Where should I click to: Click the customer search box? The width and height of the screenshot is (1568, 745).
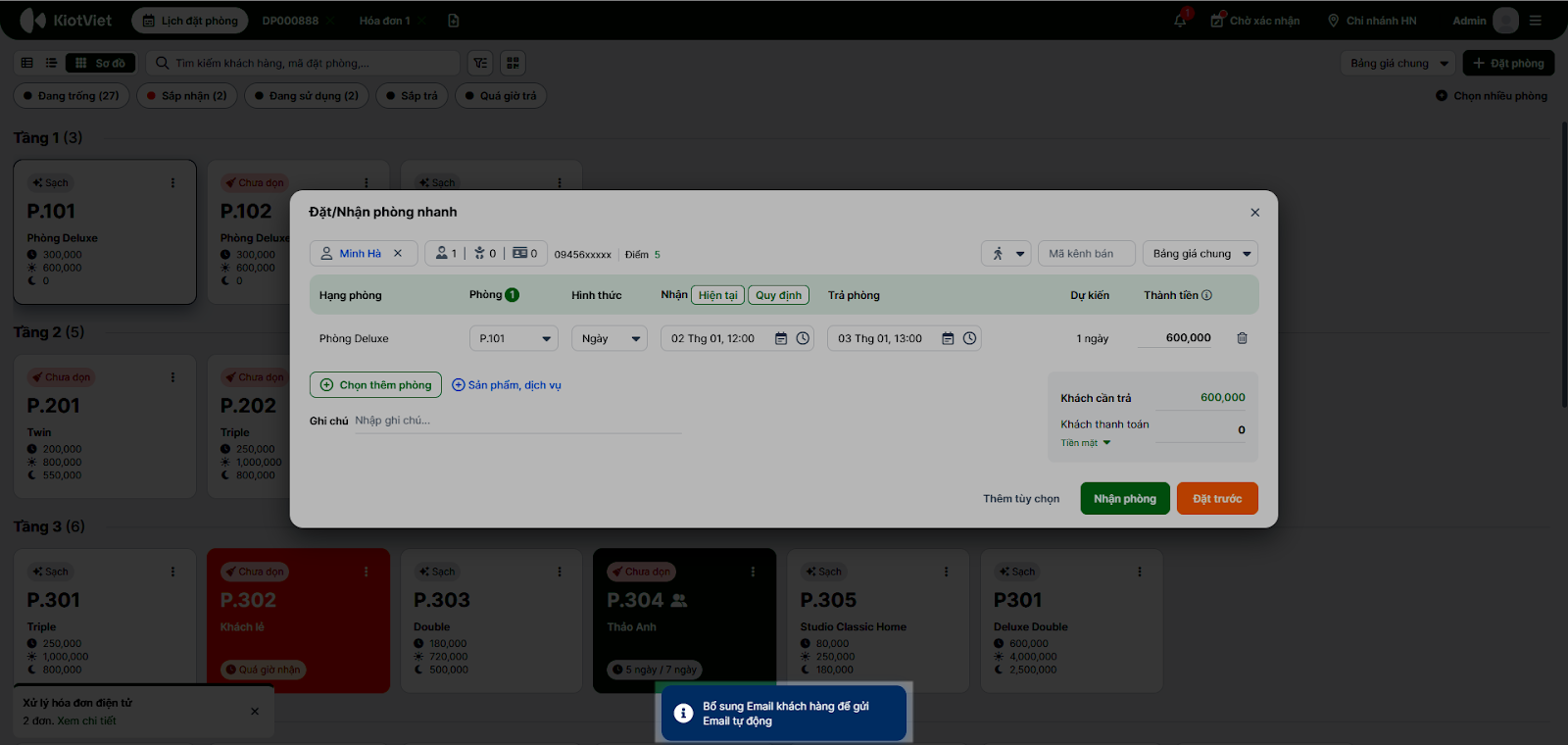tap(303, 63)
